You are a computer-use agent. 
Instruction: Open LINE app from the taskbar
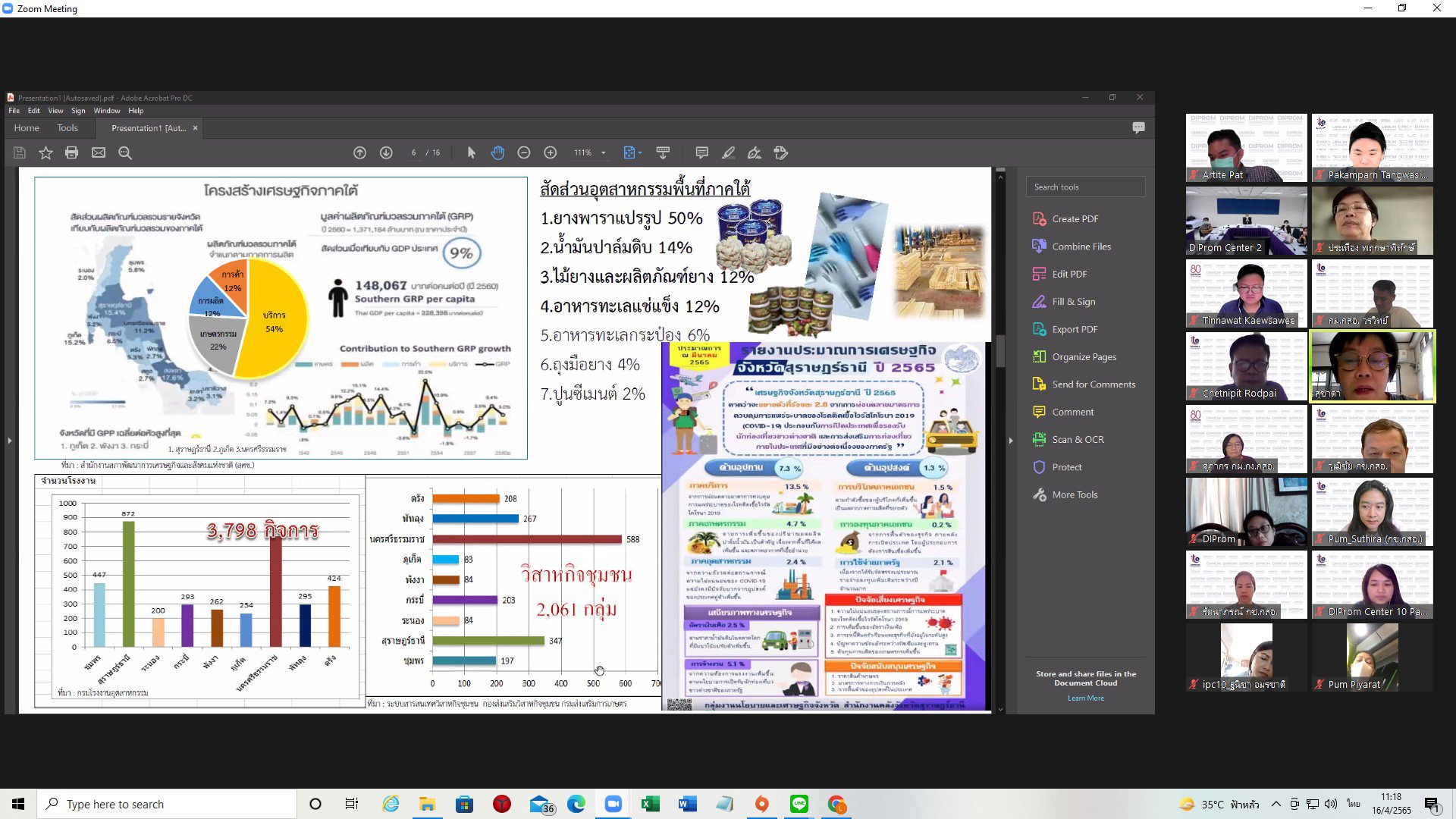tap(799, 804)
